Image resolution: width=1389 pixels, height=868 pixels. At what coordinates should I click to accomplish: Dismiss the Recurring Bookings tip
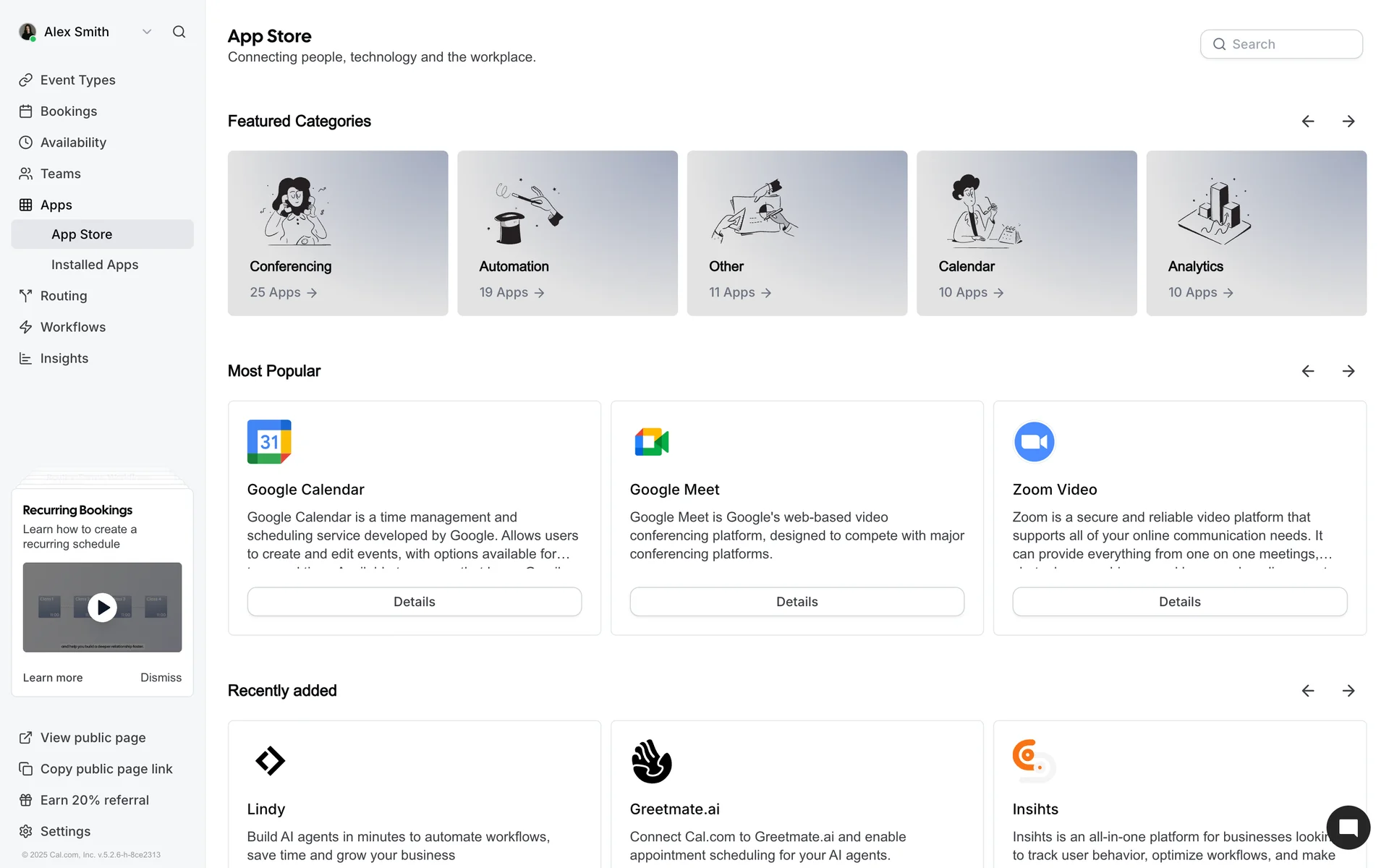click(161, 678)
